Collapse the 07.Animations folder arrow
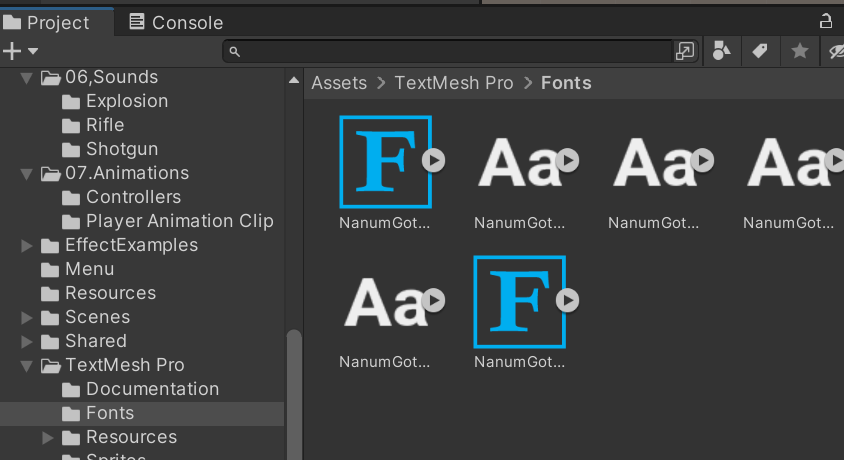844x460 pixels. [x=26, y=174]
